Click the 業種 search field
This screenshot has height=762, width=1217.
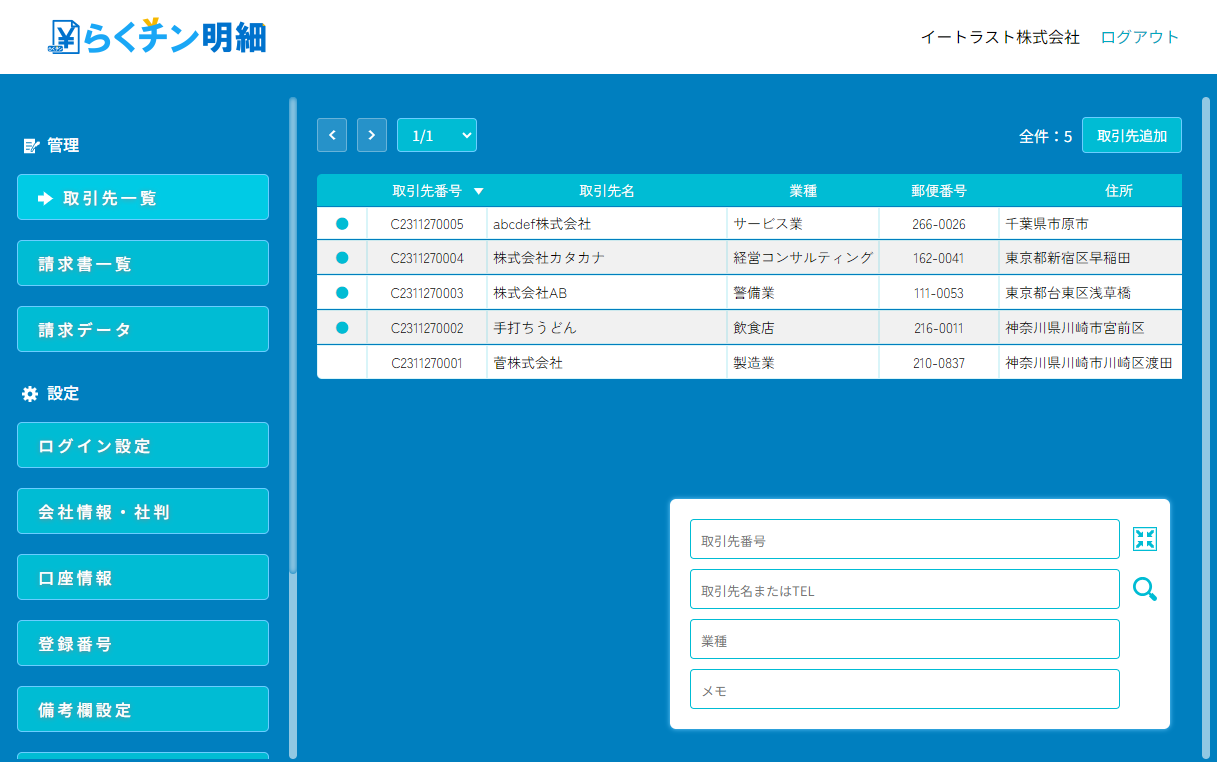(905, 639)
